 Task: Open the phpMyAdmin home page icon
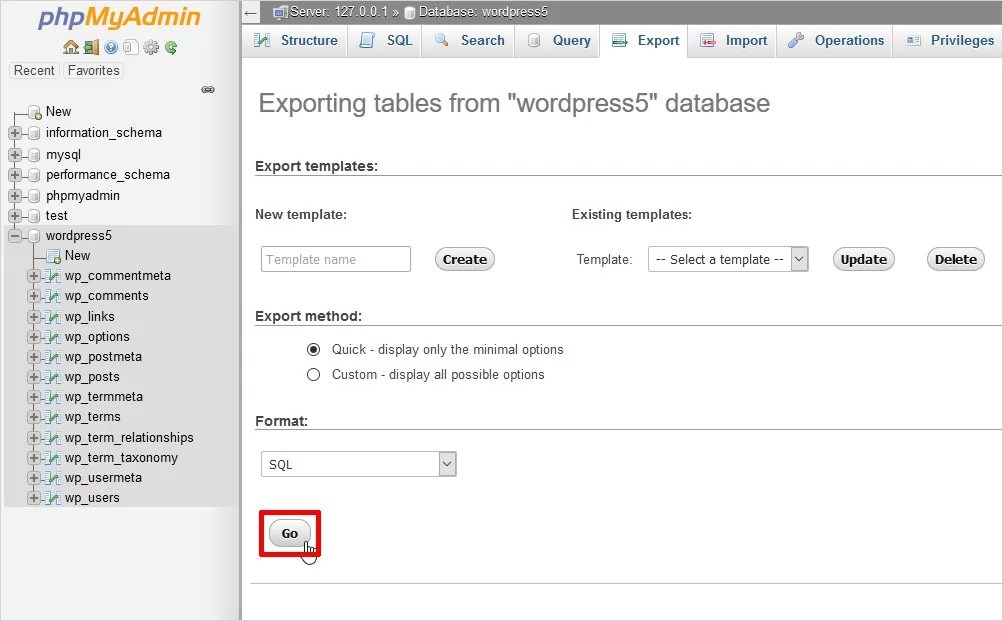pyautogui.click(x=71, y=48)
